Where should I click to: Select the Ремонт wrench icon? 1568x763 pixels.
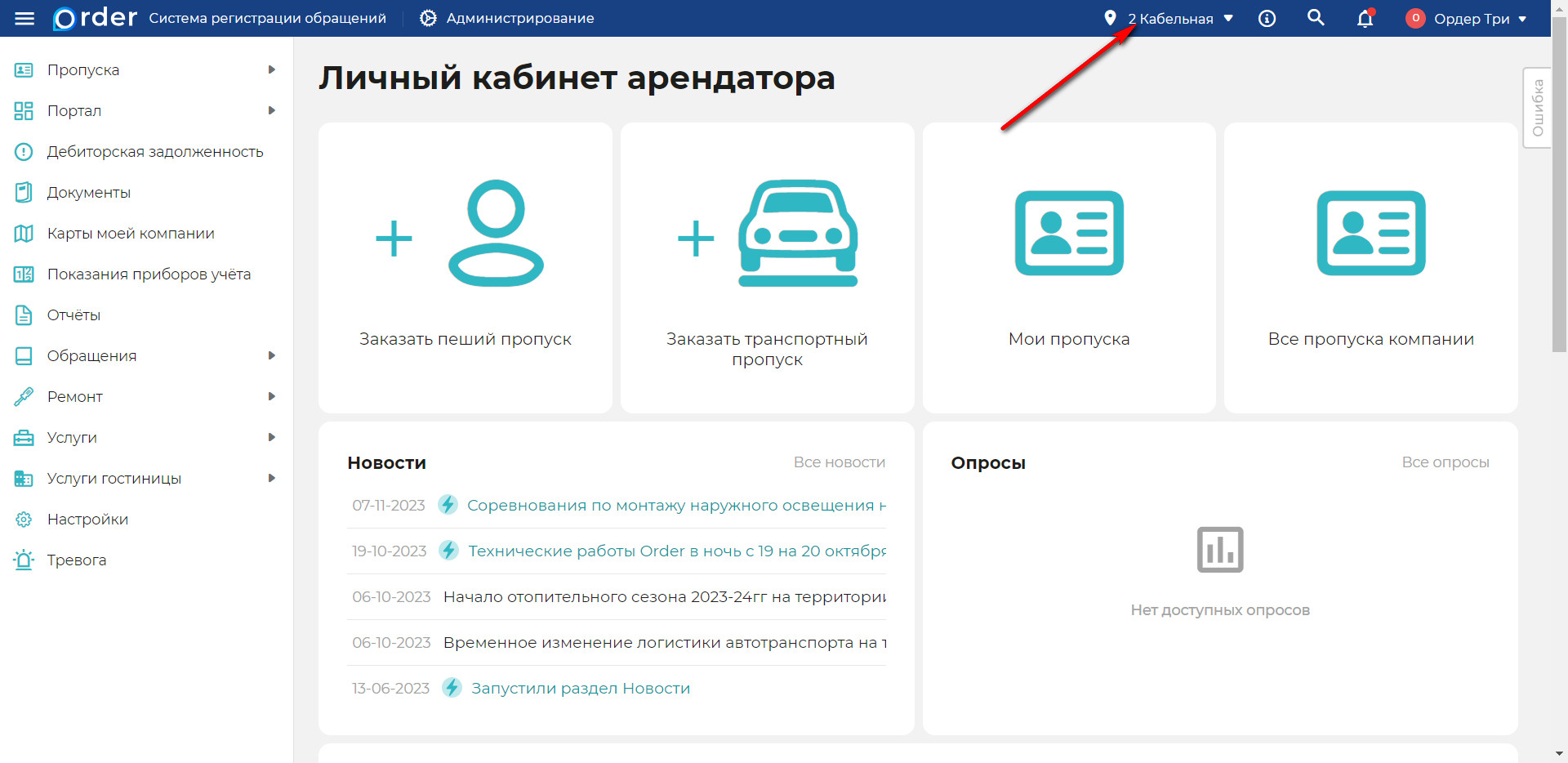coord(24,396)
